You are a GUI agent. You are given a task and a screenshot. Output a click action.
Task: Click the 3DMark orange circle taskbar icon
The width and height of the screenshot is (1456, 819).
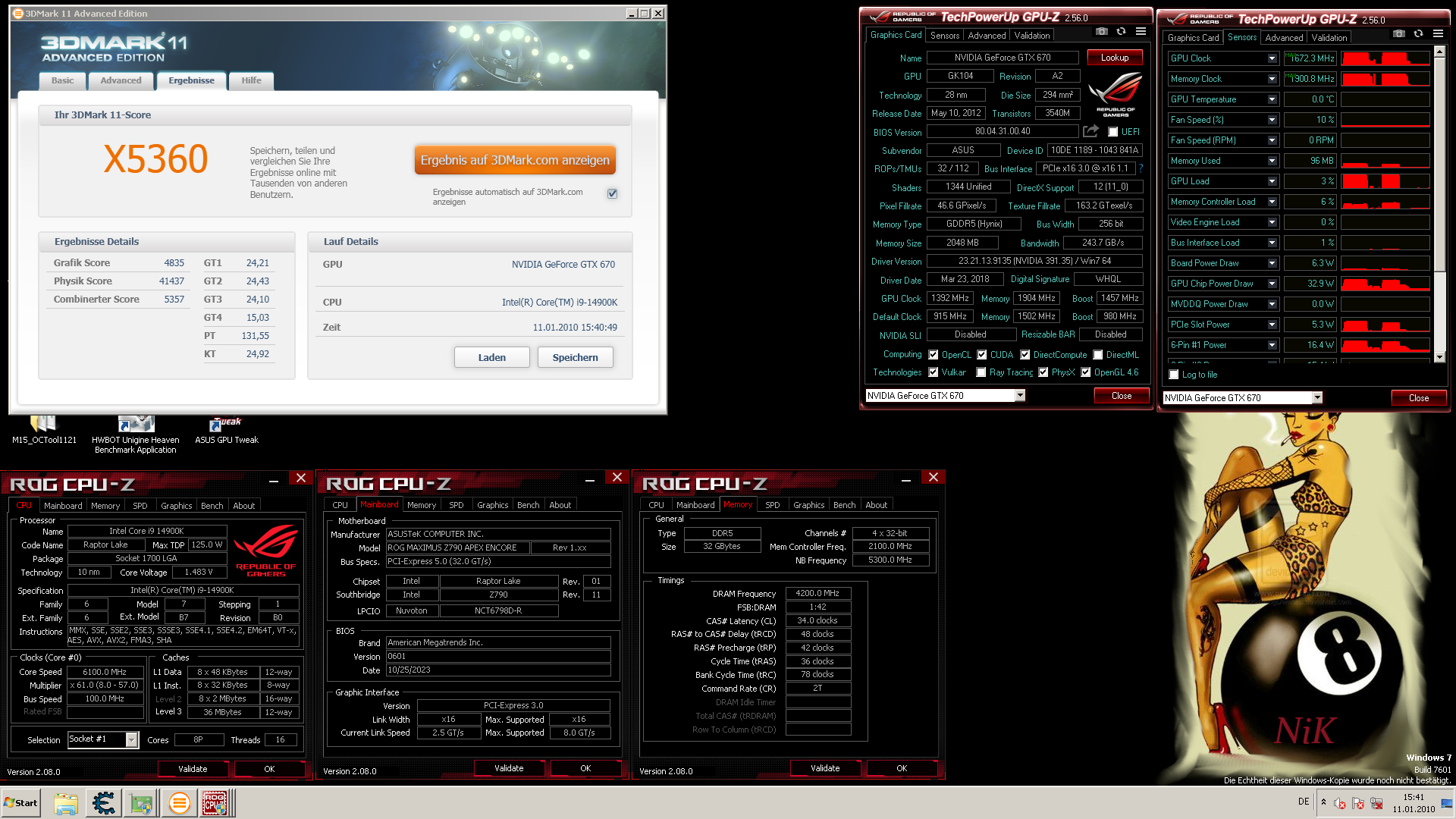click(179, 803)
